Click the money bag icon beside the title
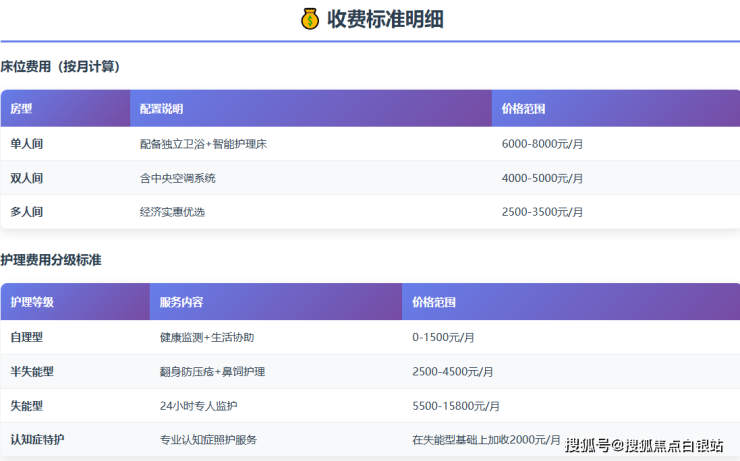 coord(310,19)
